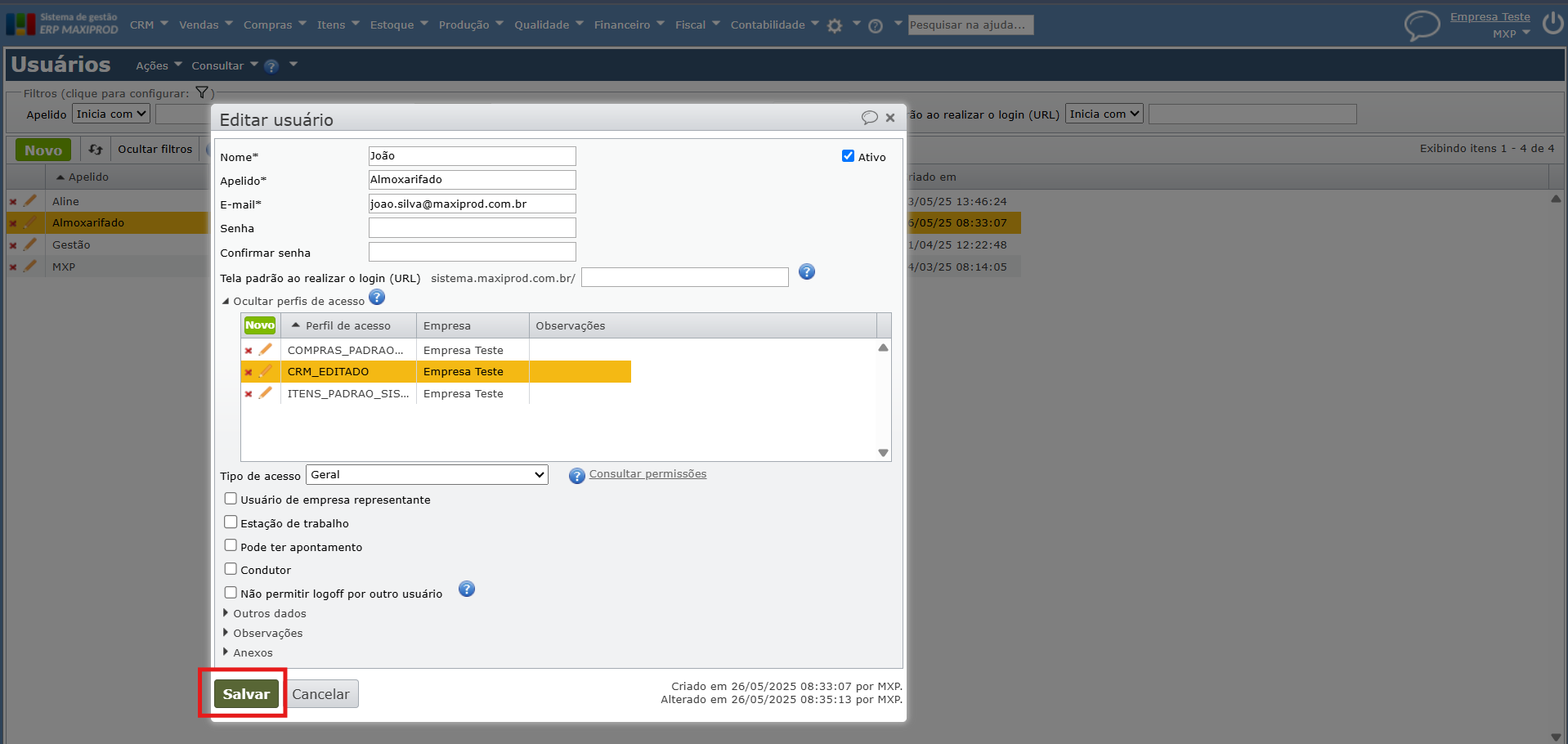This screenshot has height=744, width=1568.
Task: Edit the Gestão user with pencil icon
Action: (x=30, y=244)
